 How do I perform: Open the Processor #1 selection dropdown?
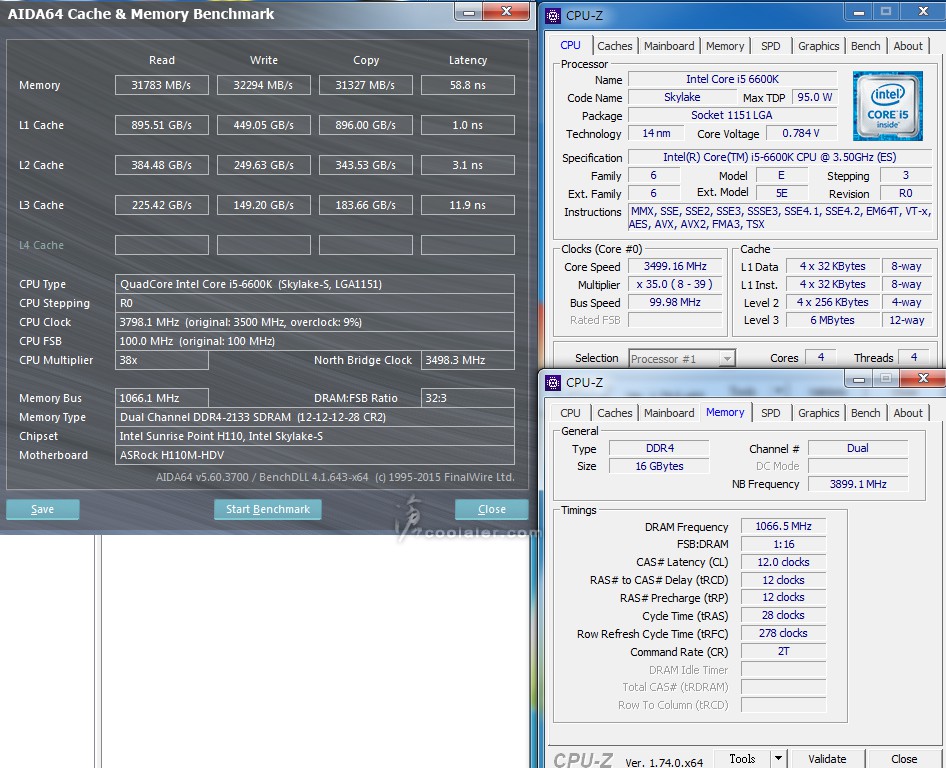click(x=682, y=359)
